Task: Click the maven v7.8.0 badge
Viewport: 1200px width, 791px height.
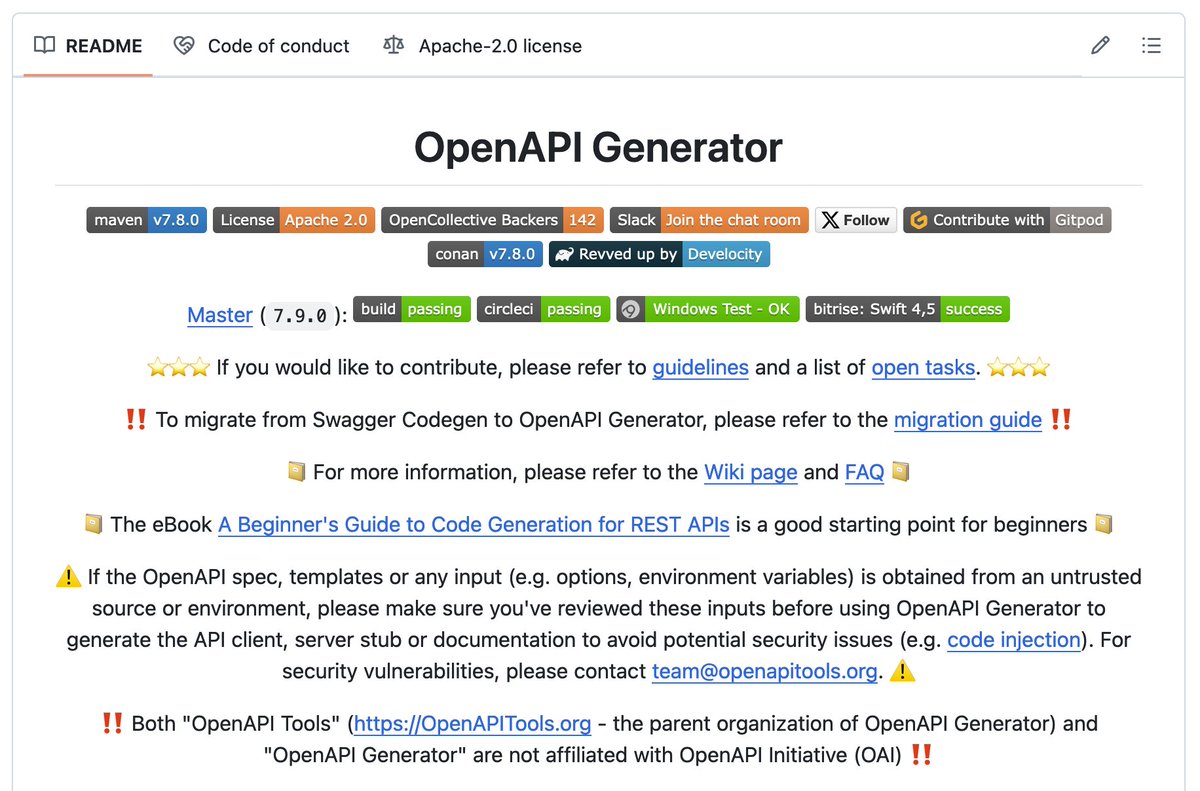Action: 147,220
